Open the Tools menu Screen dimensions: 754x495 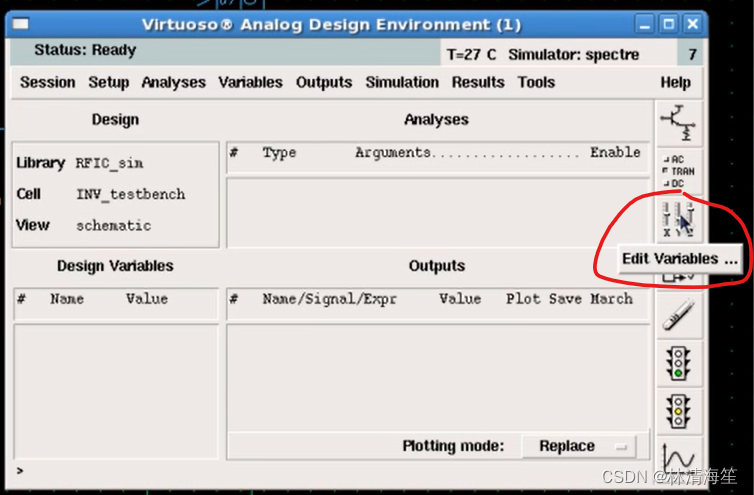[536, 82]
